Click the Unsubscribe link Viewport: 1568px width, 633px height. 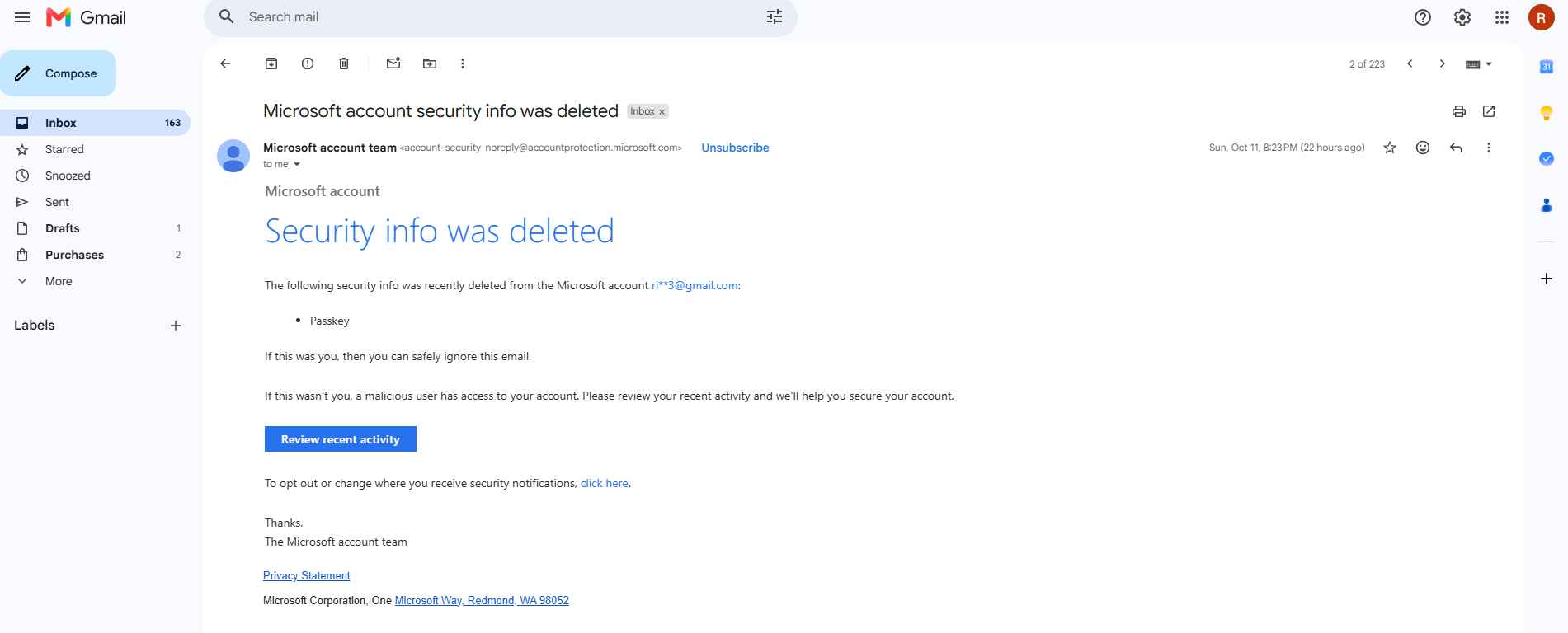click(x=735, y=148)
